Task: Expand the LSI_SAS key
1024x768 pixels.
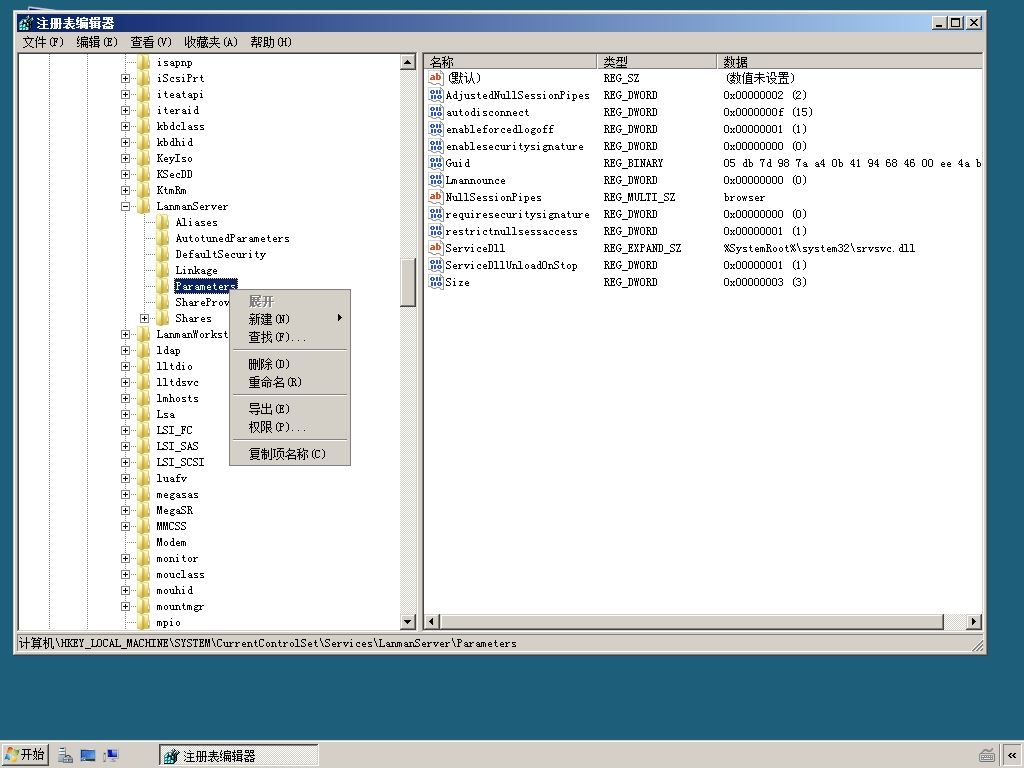Action: coord(125,447)
